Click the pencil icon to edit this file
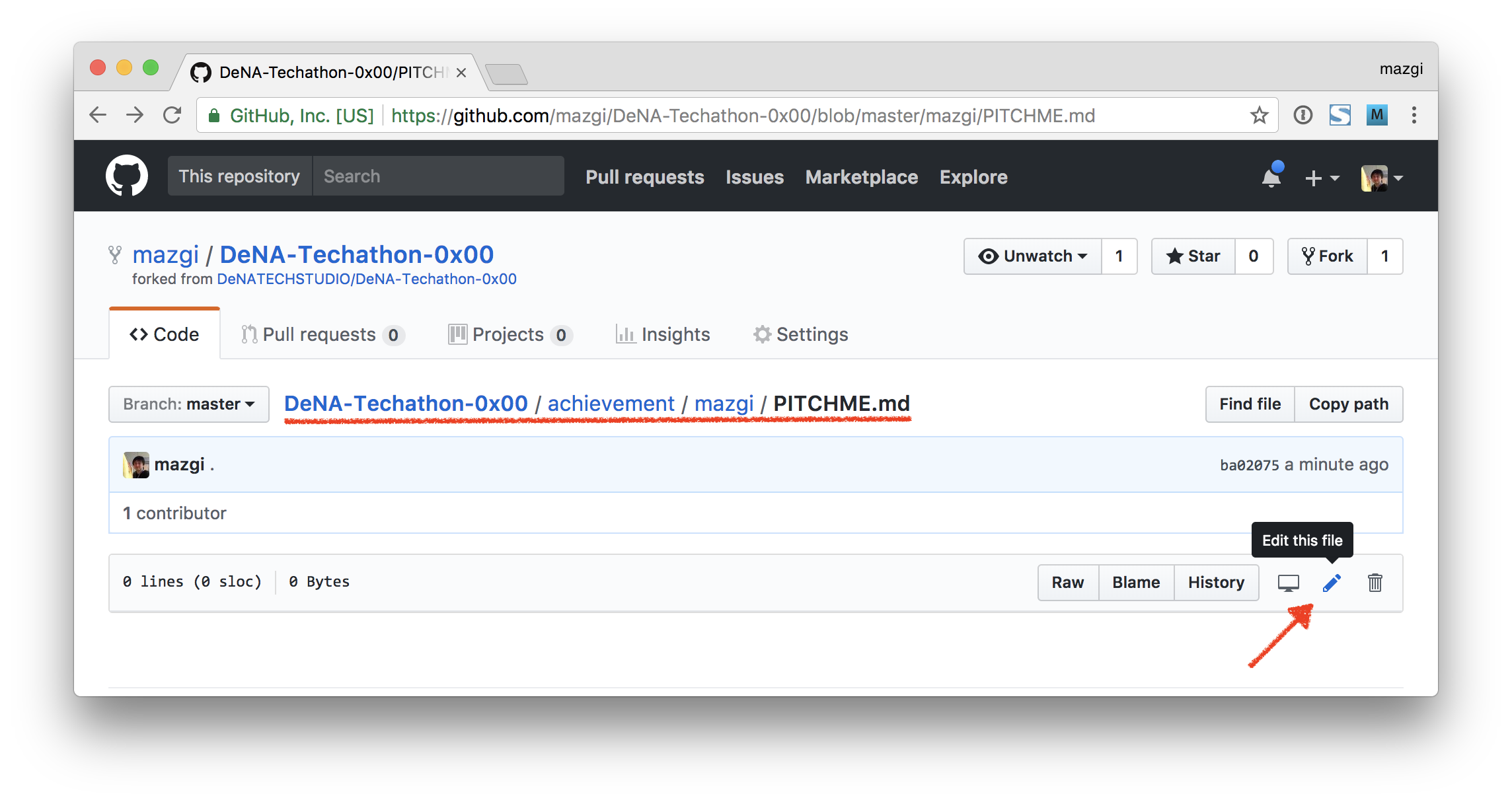Image resolution: width=1512 pixels, height=802 pixels. tap(1332, 583)
